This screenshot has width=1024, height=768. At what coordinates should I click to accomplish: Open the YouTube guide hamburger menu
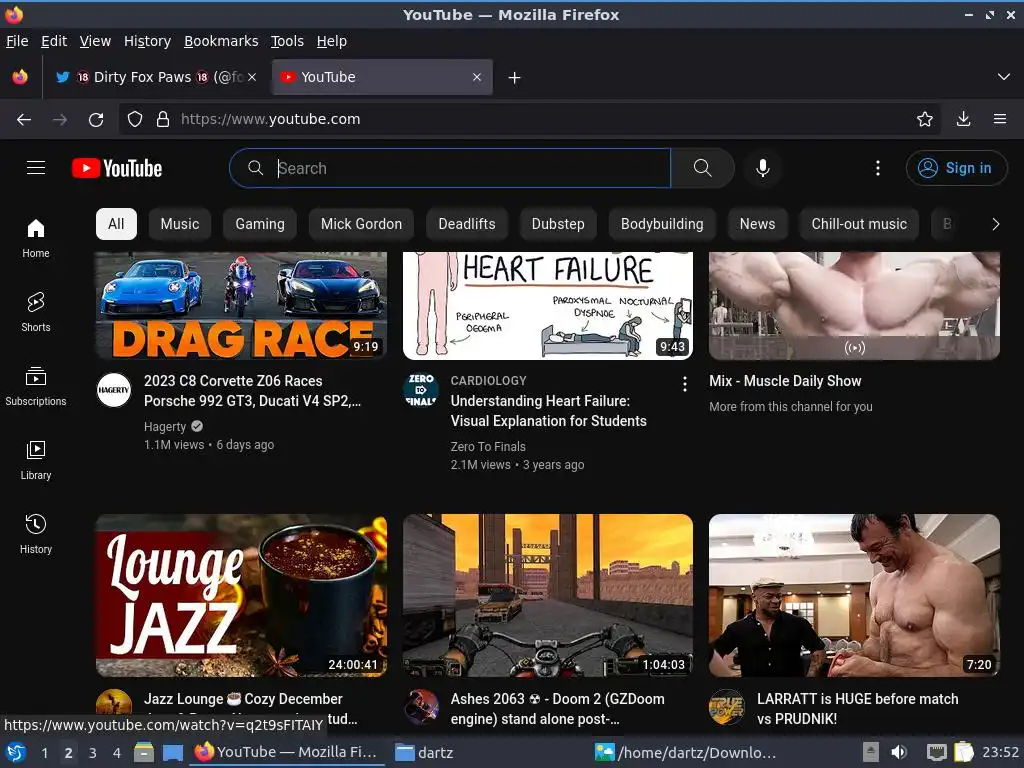tap(36, 168)
